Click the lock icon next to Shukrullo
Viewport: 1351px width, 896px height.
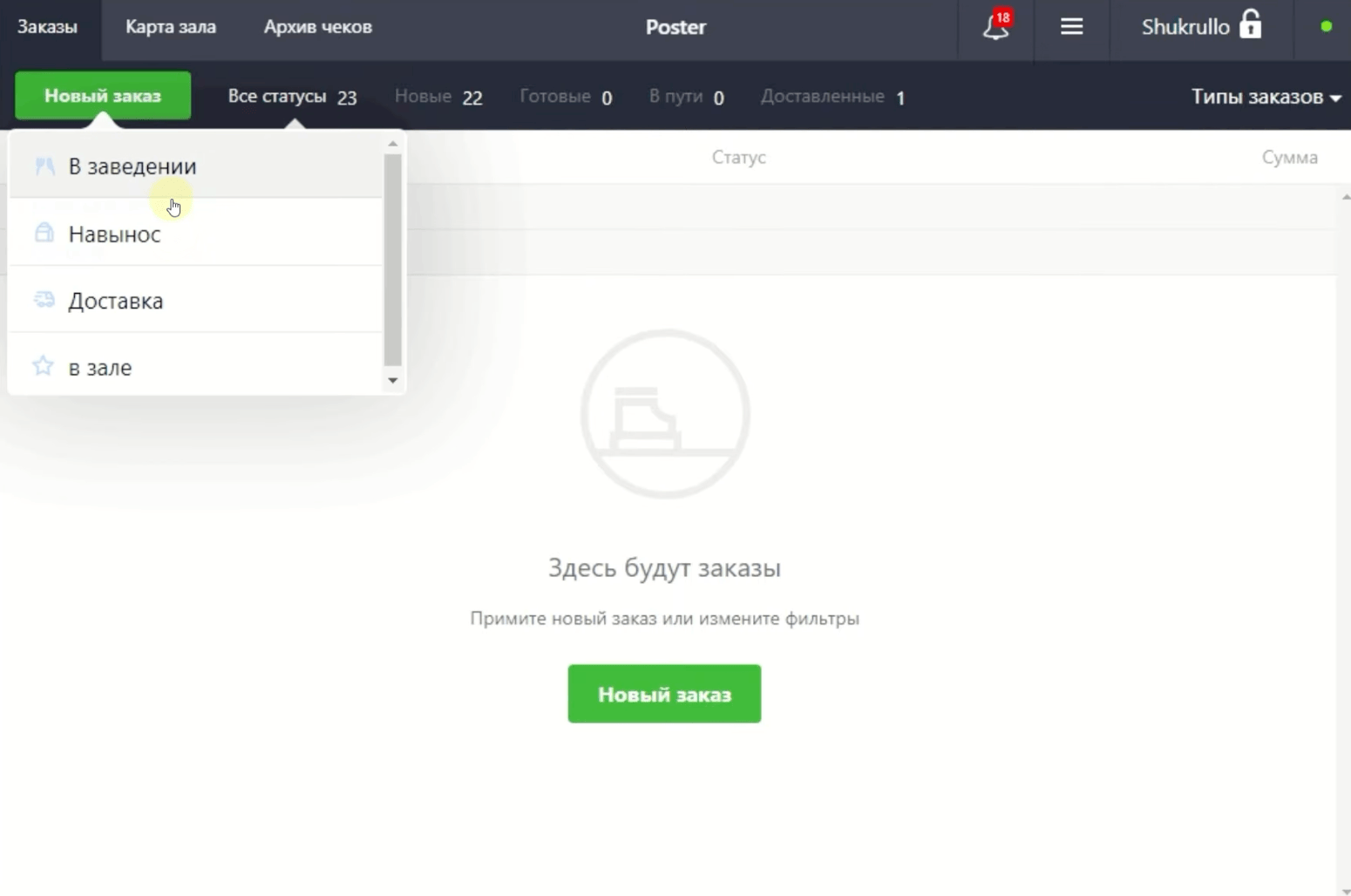click(x=1250, y=24)
